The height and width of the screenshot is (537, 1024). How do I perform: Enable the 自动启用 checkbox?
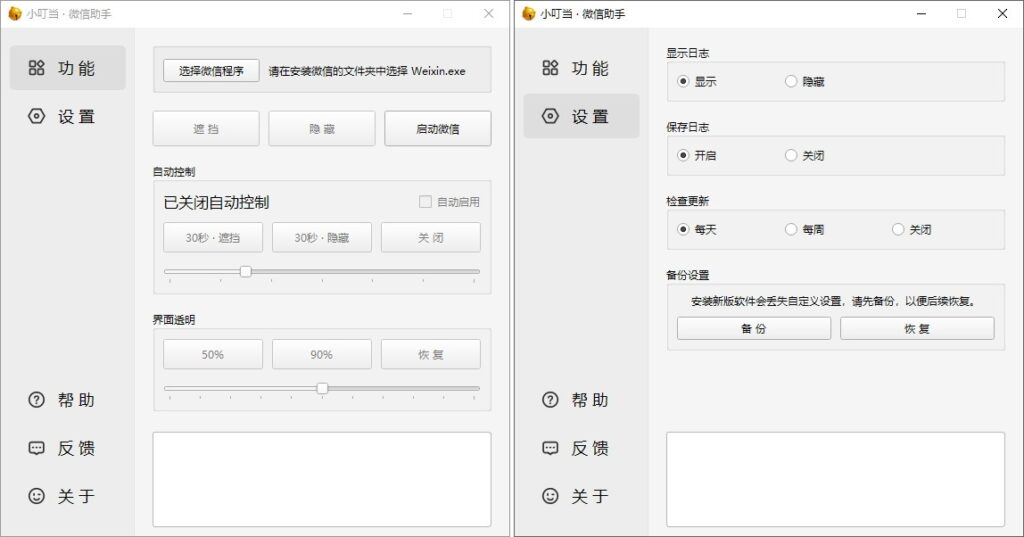[425, 202]
